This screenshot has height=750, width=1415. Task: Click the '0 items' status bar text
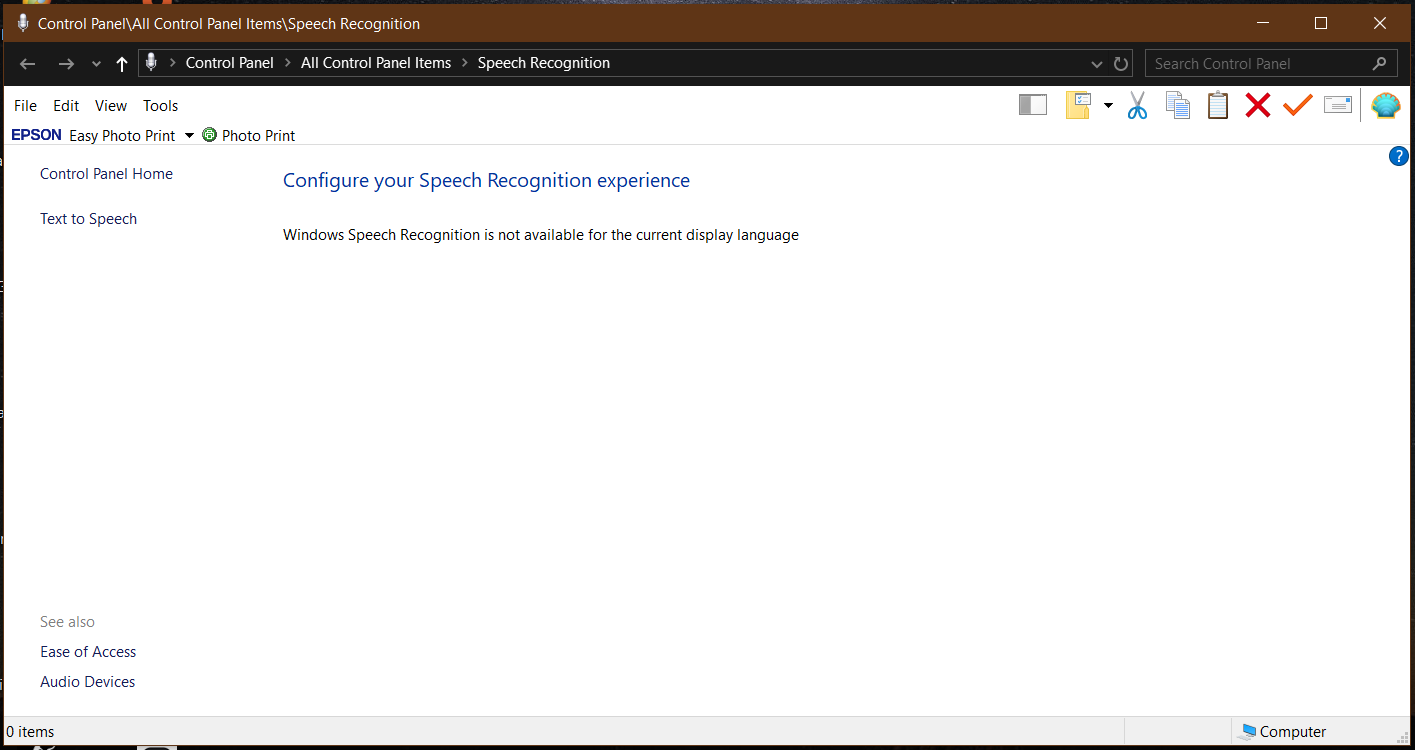tap(30, 732)
